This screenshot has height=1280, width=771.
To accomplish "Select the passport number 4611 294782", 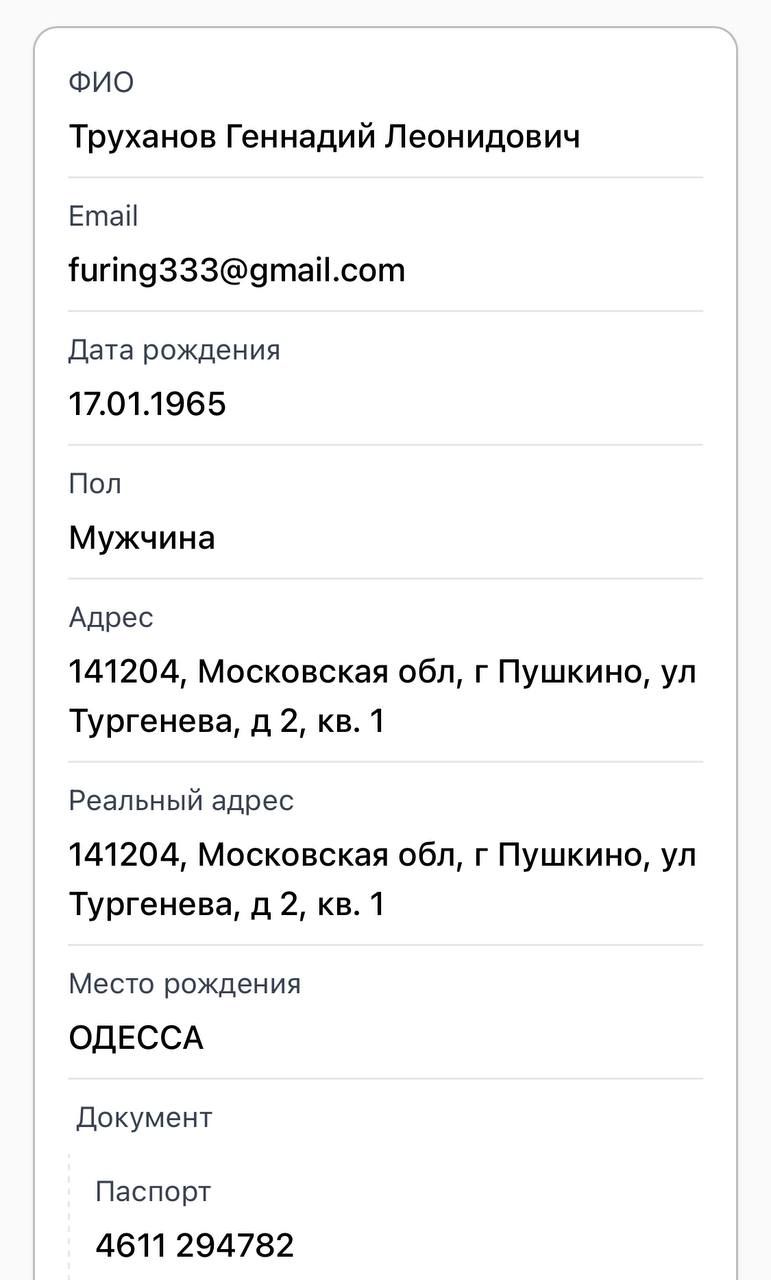I will 195,1245.
